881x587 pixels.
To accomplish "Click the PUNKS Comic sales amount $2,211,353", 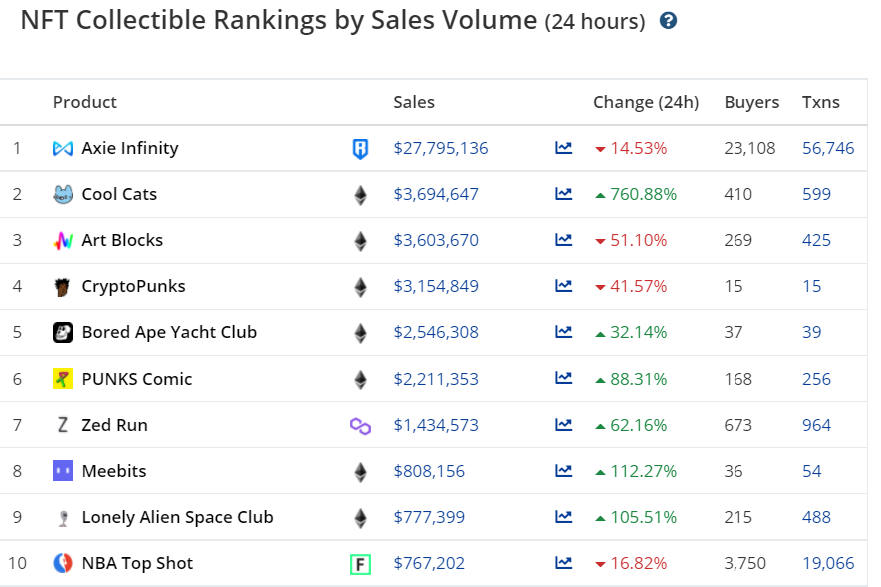I will (436, 379).
